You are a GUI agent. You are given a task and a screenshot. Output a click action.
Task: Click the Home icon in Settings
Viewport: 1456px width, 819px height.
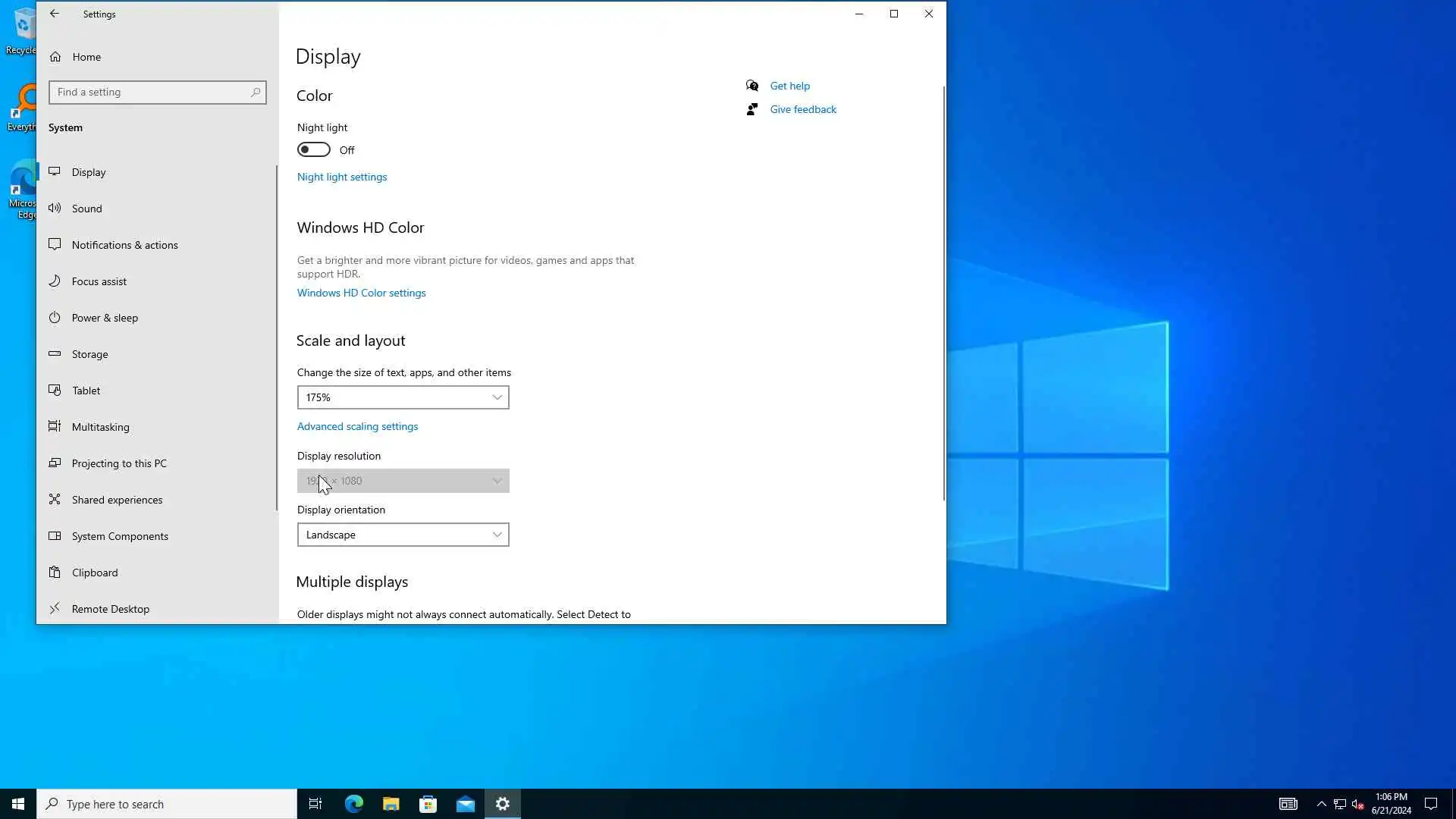point(55,57)
